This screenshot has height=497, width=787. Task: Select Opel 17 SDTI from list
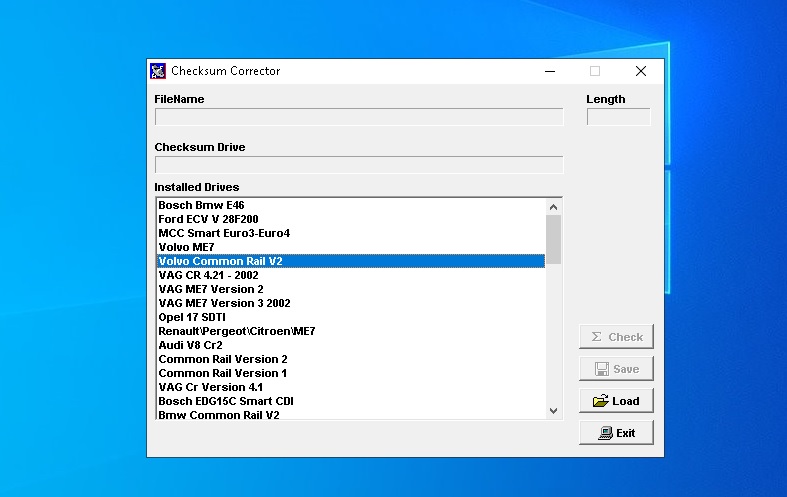(192, 317)
